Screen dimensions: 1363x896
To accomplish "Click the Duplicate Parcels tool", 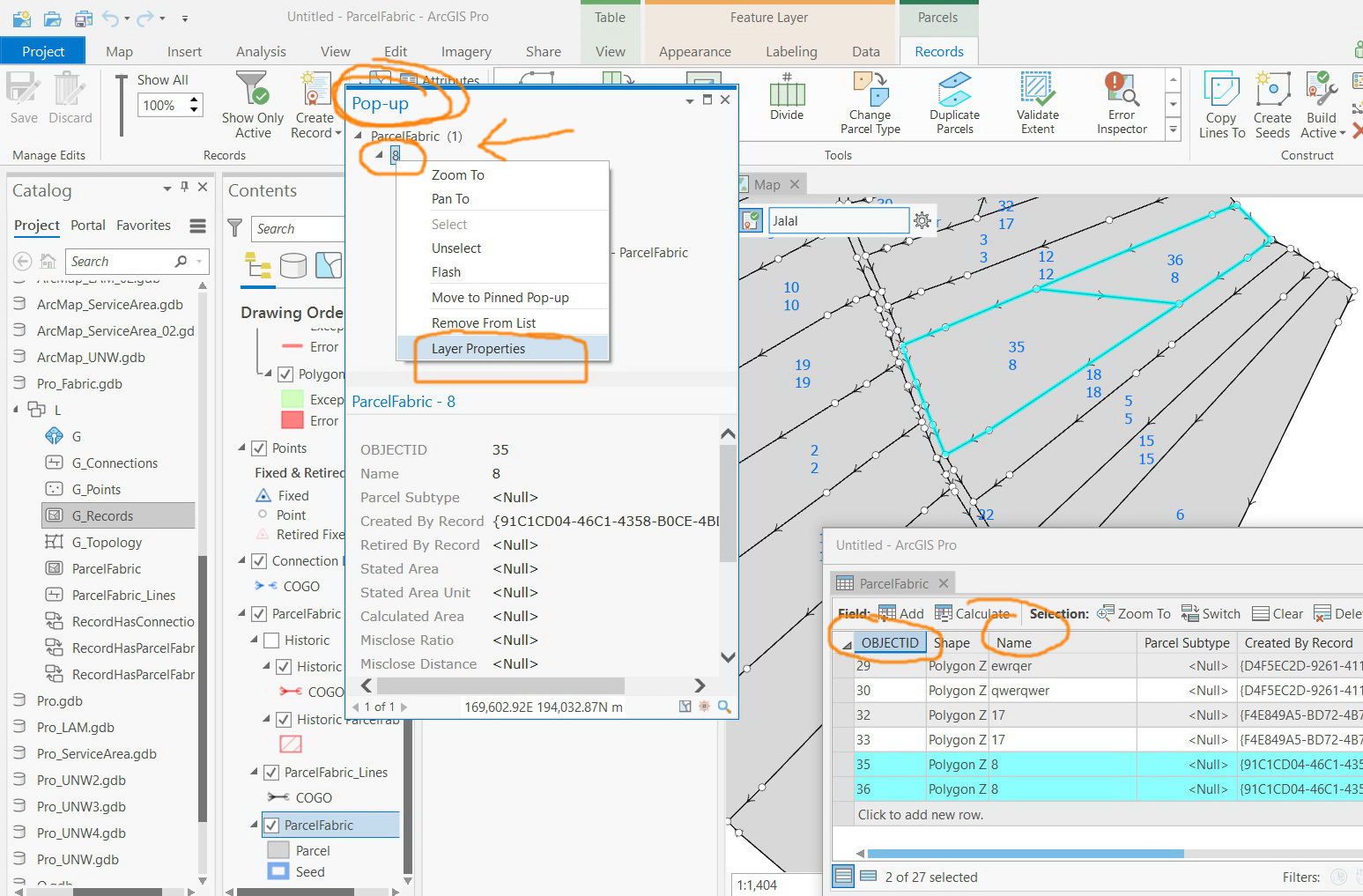I will tap(955, 89).
